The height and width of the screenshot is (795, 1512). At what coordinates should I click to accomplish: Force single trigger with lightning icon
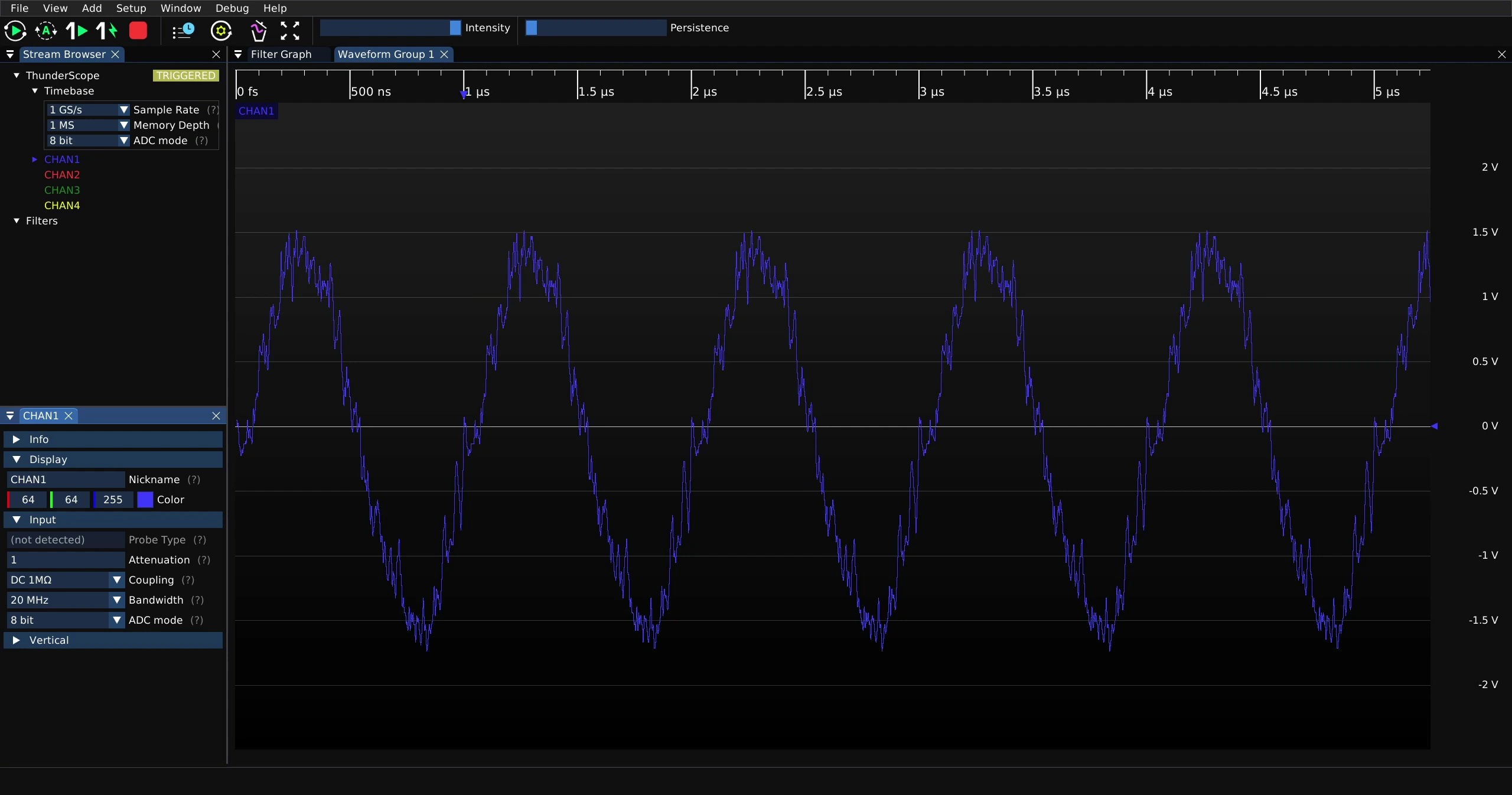(107, 31)
